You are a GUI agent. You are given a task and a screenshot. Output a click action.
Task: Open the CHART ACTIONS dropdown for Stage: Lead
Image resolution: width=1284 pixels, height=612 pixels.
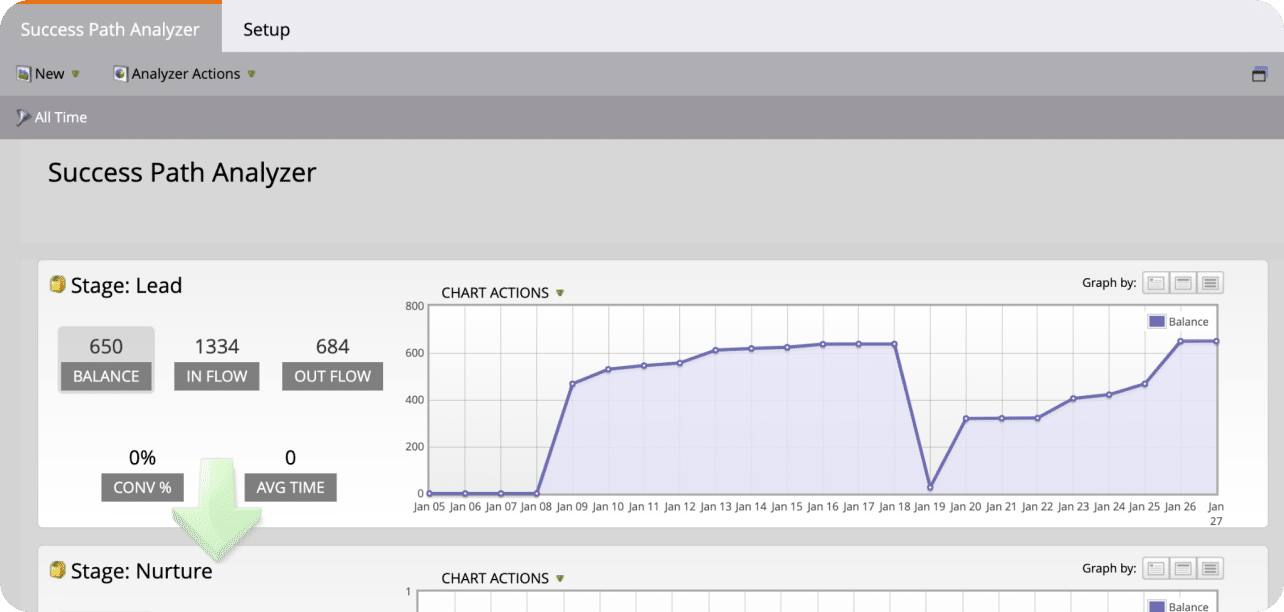[x=502, y=292]
